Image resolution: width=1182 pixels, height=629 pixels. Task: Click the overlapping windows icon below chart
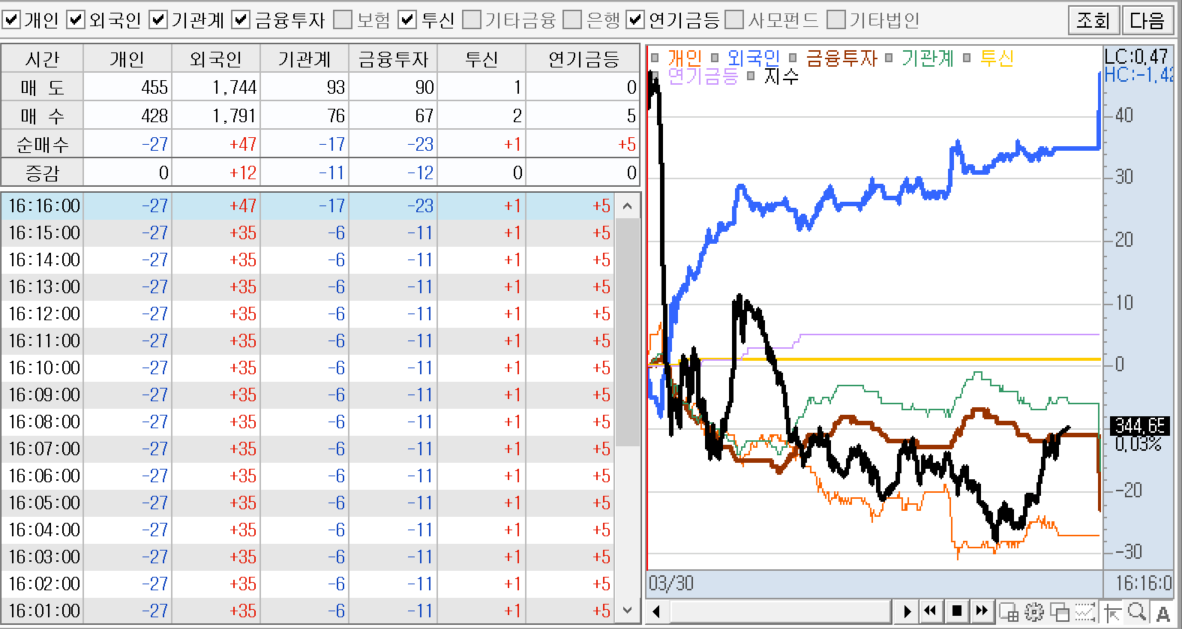(x=1060, y=611)
